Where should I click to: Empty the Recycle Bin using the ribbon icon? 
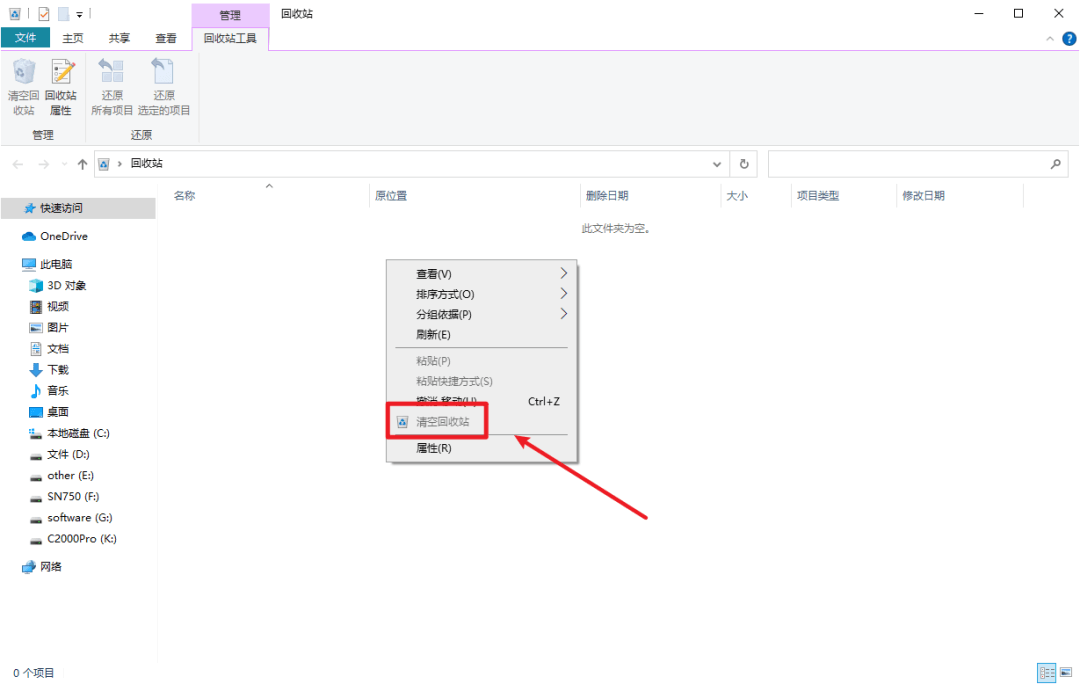click(x=23, y=86)
